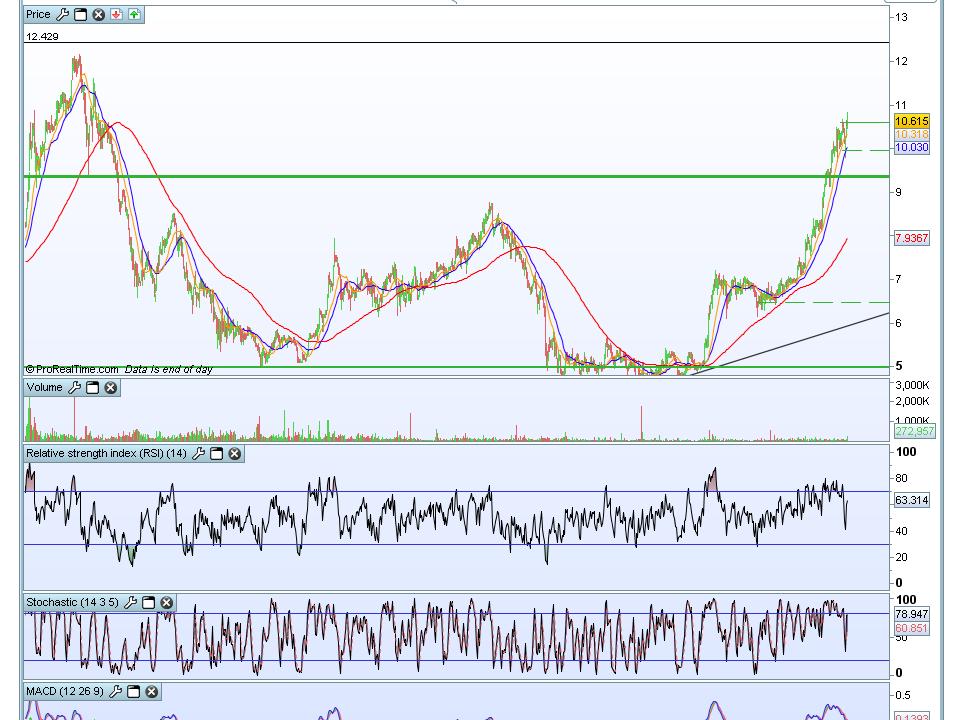Maximize the MACD indicator panel

[x=133, y=692]
